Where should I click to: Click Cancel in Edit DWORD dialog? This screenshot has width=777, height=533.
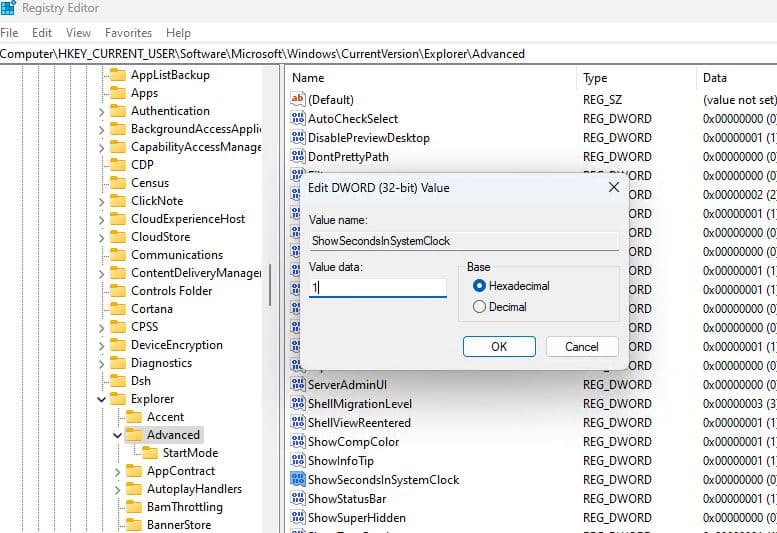582,347
